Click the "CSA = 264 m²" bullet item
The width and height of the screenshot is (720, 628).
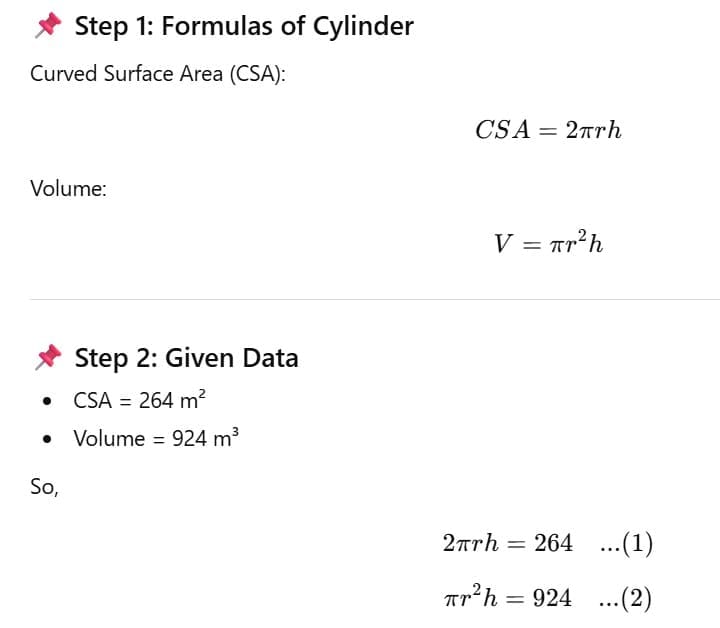(139, 400)
